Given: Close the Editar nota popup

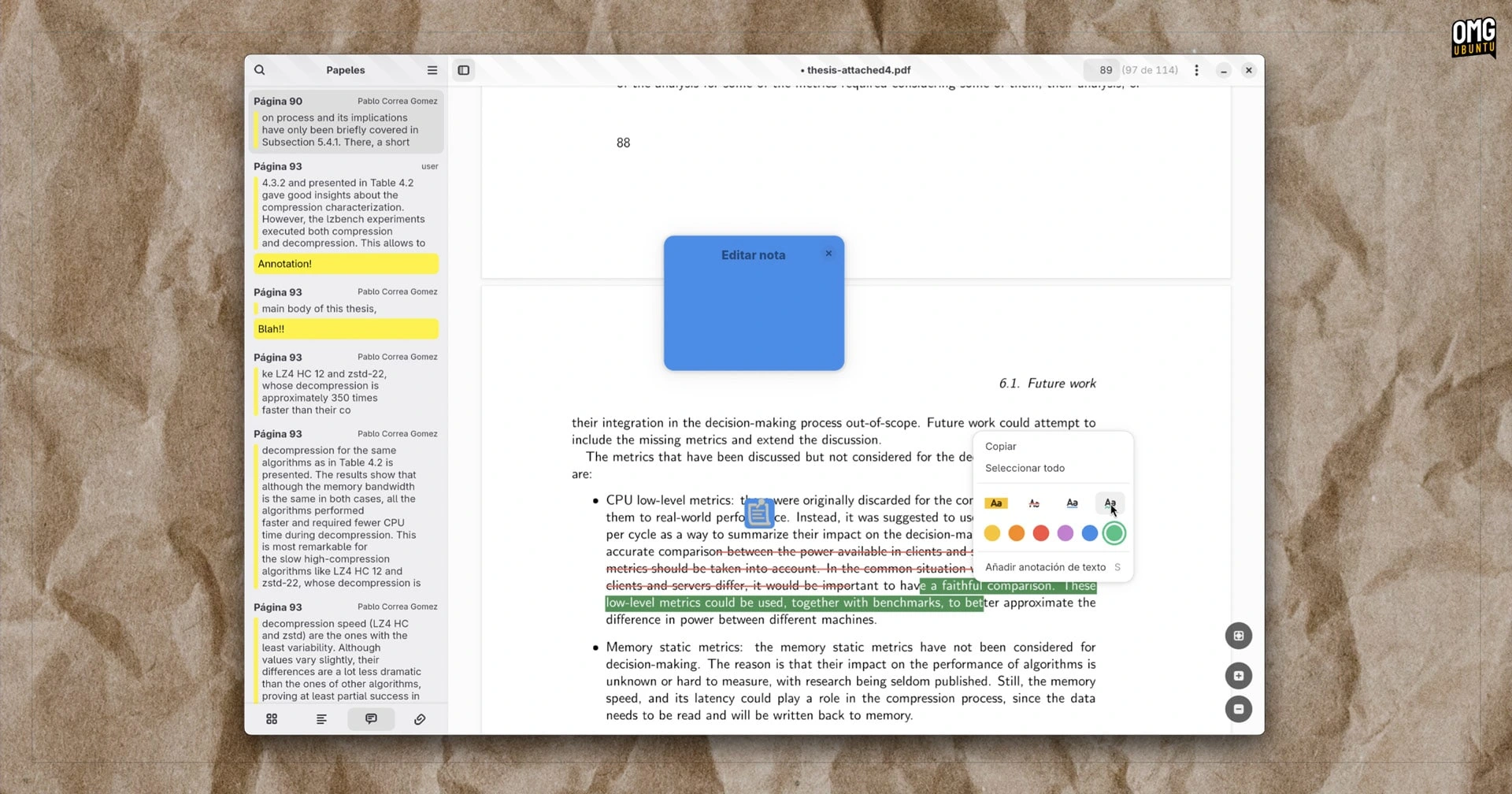Looking at the screenshot, I should (828, 254).
